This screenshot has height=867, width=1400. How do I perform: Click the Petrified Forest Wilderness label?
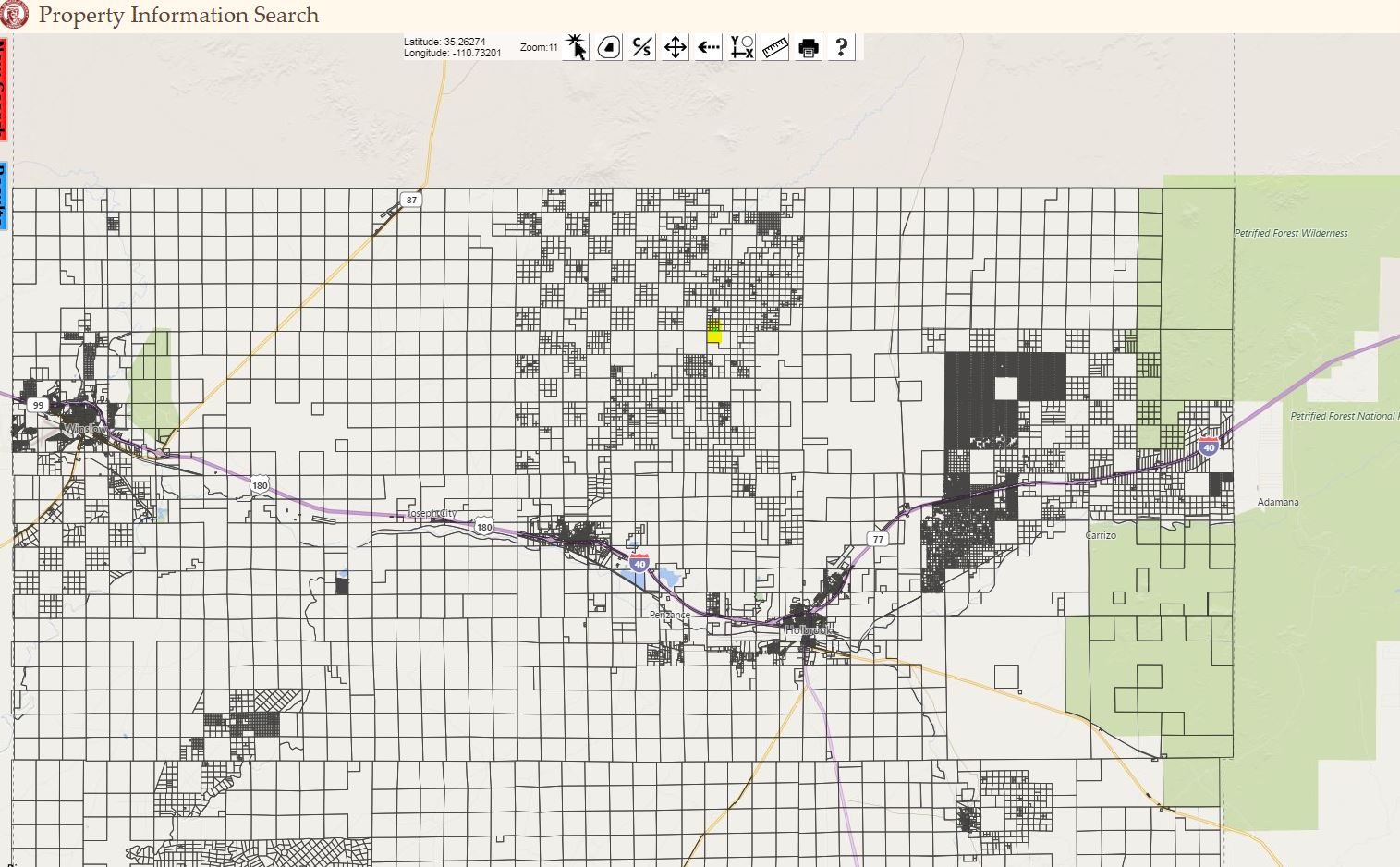1291,233
